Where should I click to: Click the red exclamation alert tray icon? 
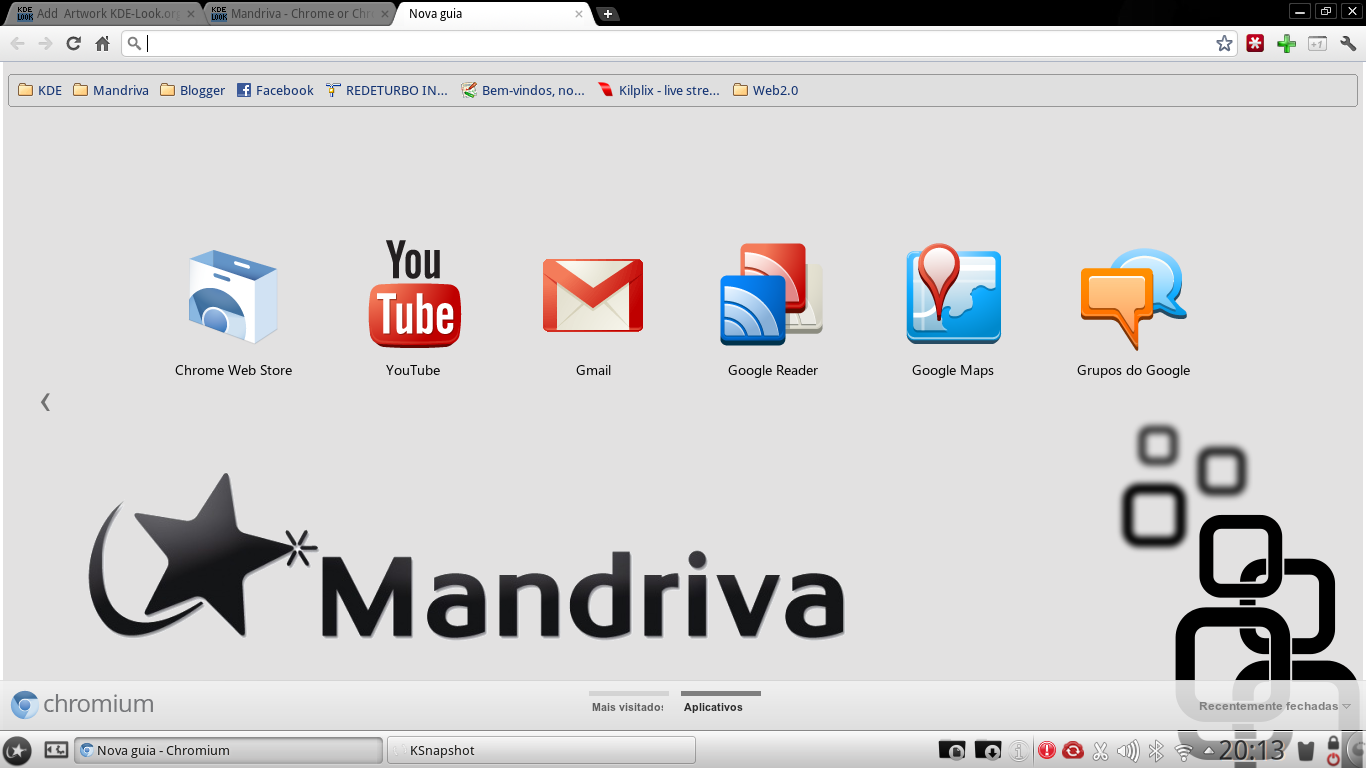[x=1046, y=750]
